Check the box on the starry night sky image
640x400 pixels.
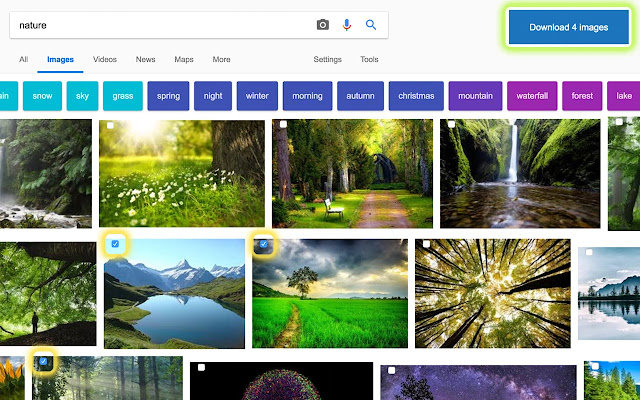click(x=391, y=371)
